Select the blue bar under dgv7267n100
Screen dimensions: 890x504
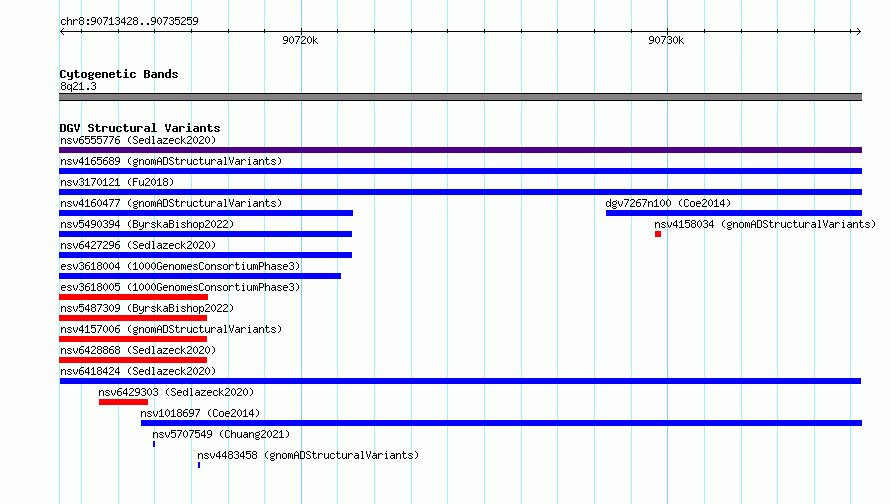(x=734, y=213)
